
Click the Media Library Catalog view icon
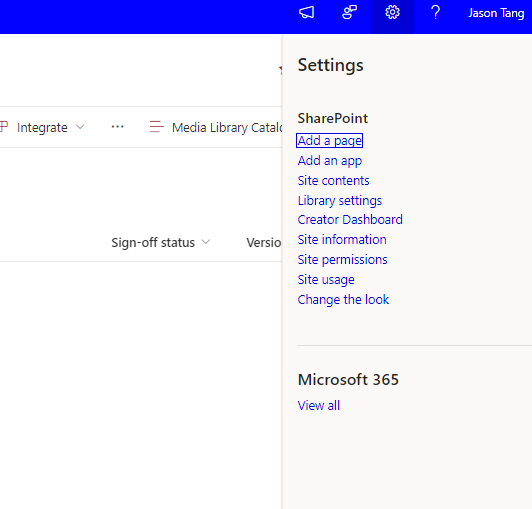pyautogui.click(x=156, y=127)
